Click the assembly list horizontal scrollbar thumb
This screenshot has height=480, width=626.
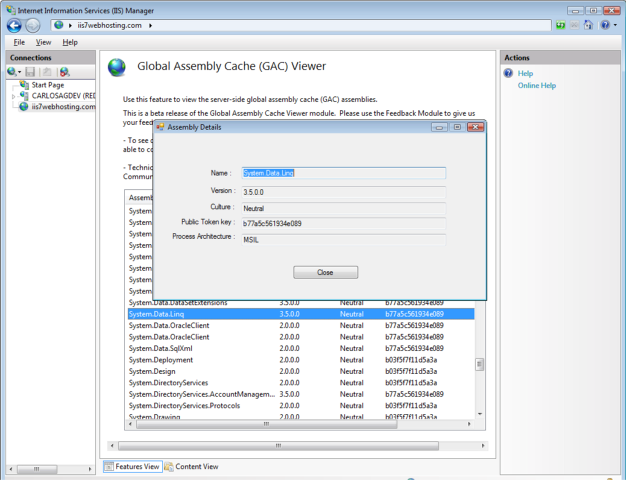tap(267, 424)
